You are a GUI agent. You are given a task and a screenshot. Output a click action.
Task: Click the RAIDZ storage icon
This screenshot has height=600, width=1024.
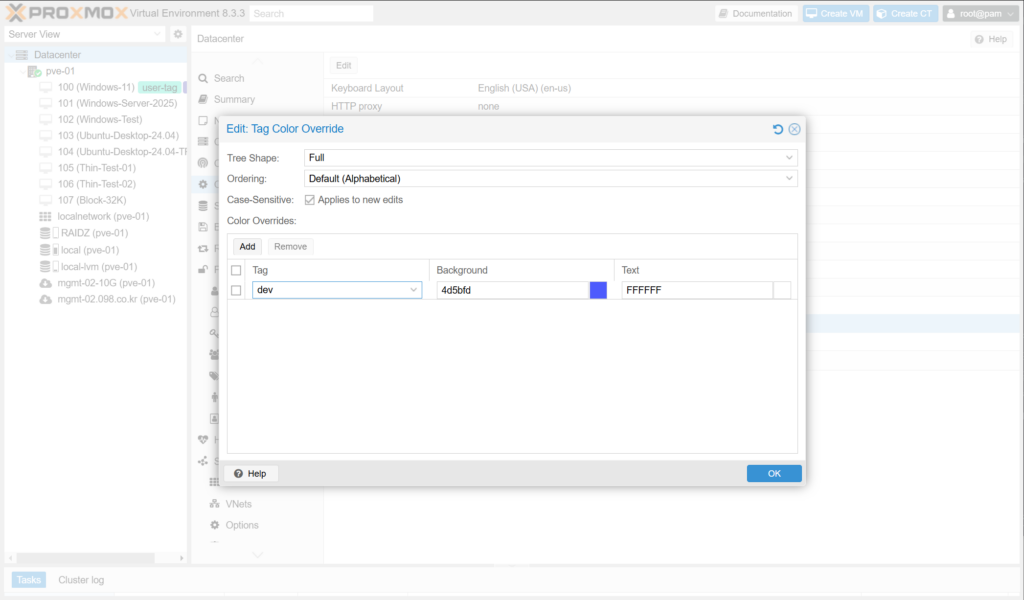tap(45, 233)
